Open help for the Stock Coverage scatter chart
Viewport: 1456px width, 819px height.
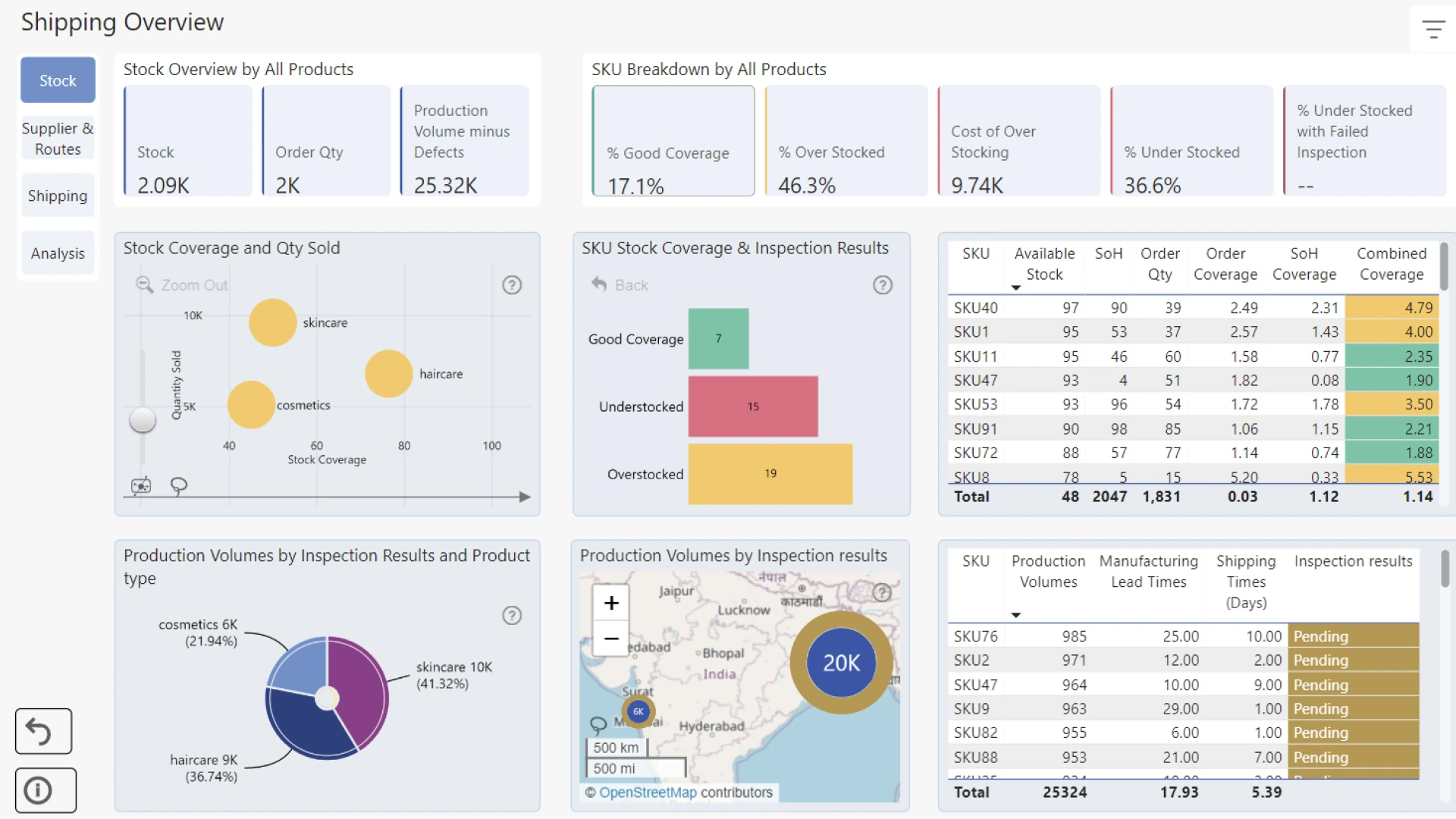(x=512, y=285)
